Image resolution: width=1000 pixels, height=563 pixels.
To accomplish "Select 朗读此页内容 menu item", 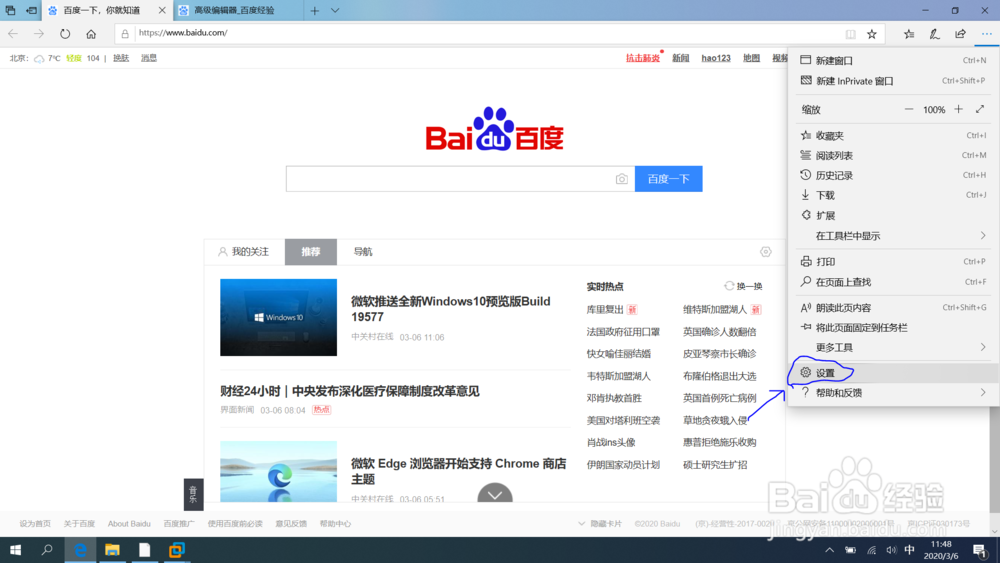I will 893,308.
